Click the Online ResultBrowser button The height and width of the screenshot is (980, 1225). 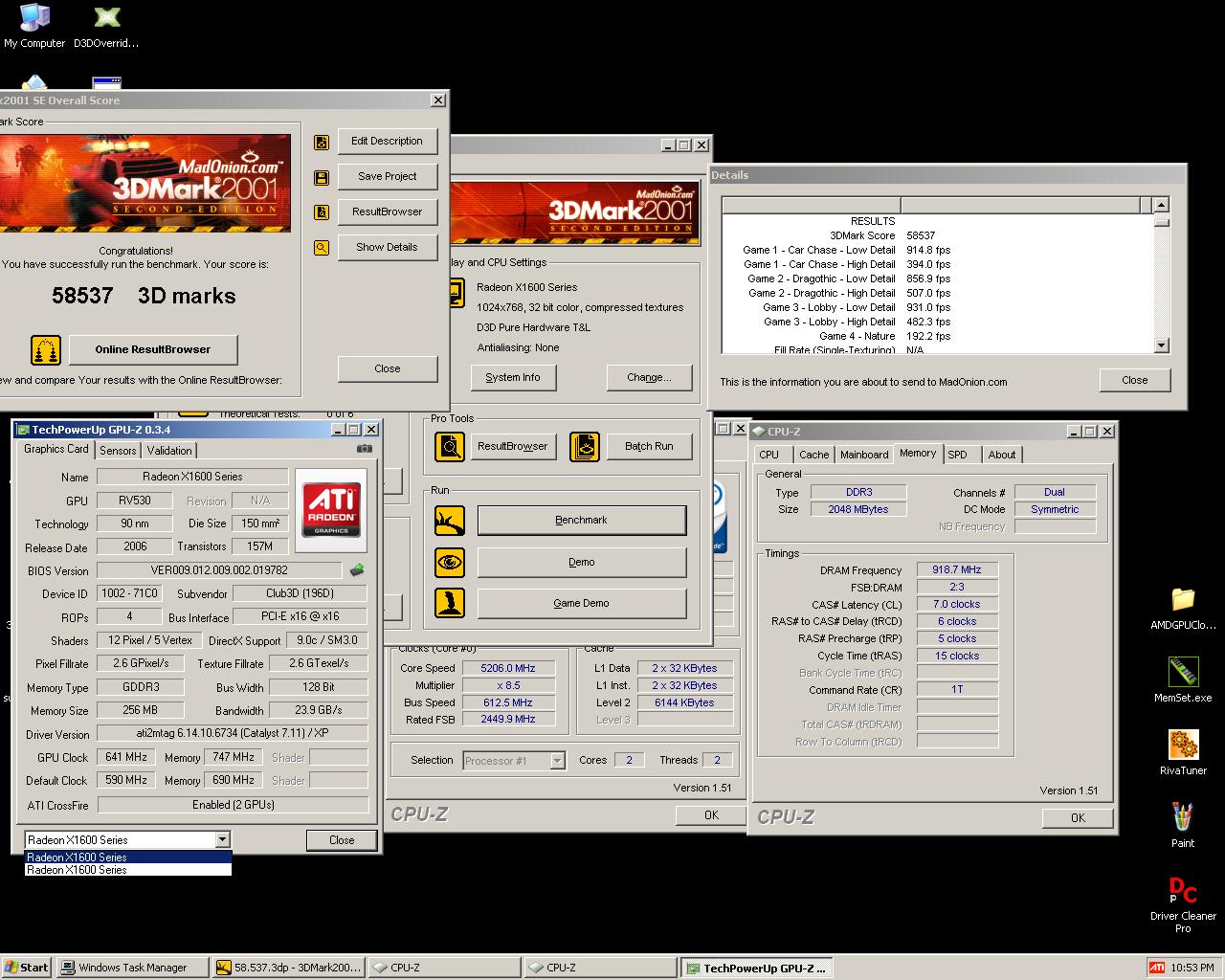(153, 350)
